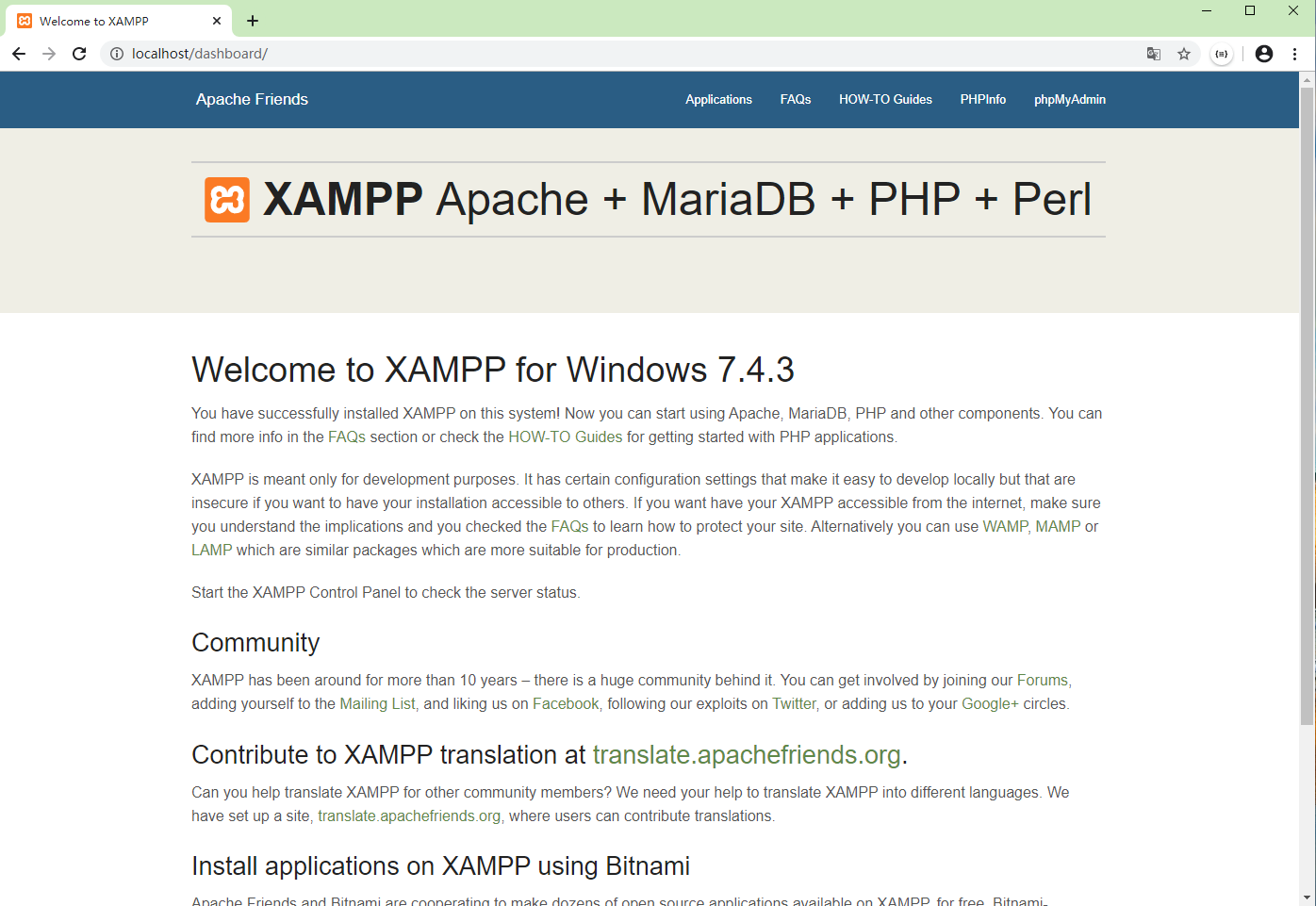Open the WAMP link
1316x906 pixels.
pos(1005,526)
